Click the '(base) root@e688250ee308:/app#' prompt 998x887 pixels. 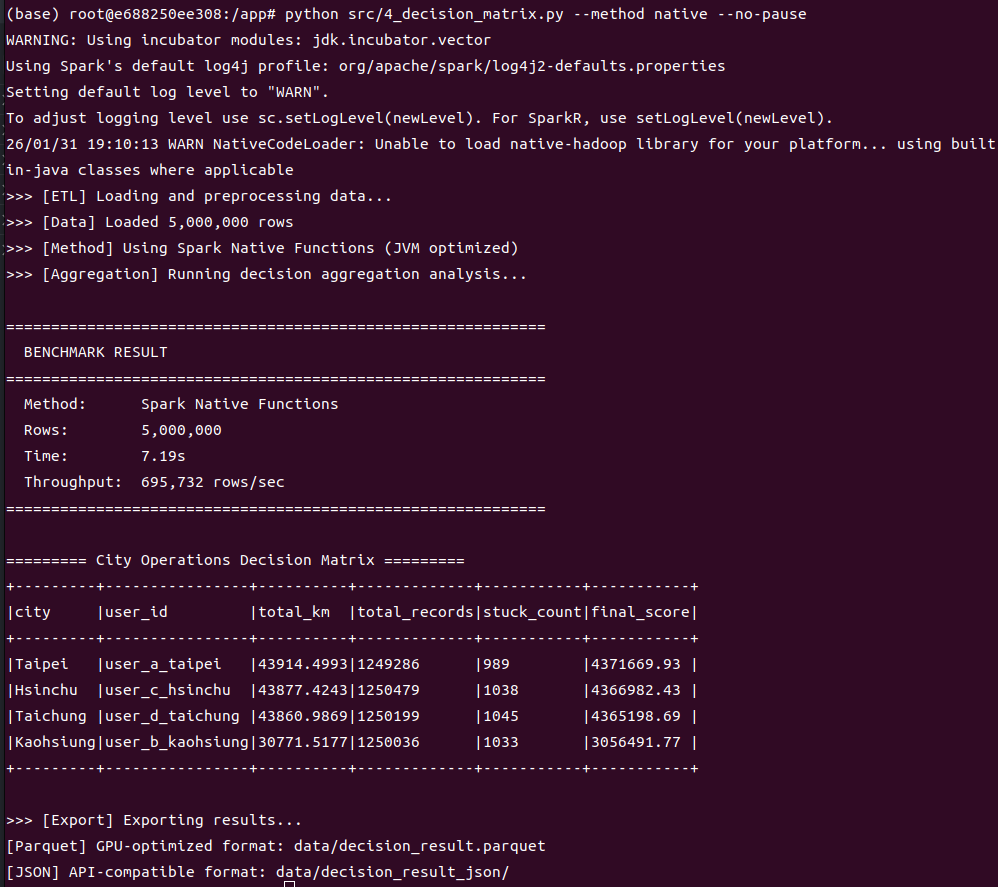pos(141,14)
